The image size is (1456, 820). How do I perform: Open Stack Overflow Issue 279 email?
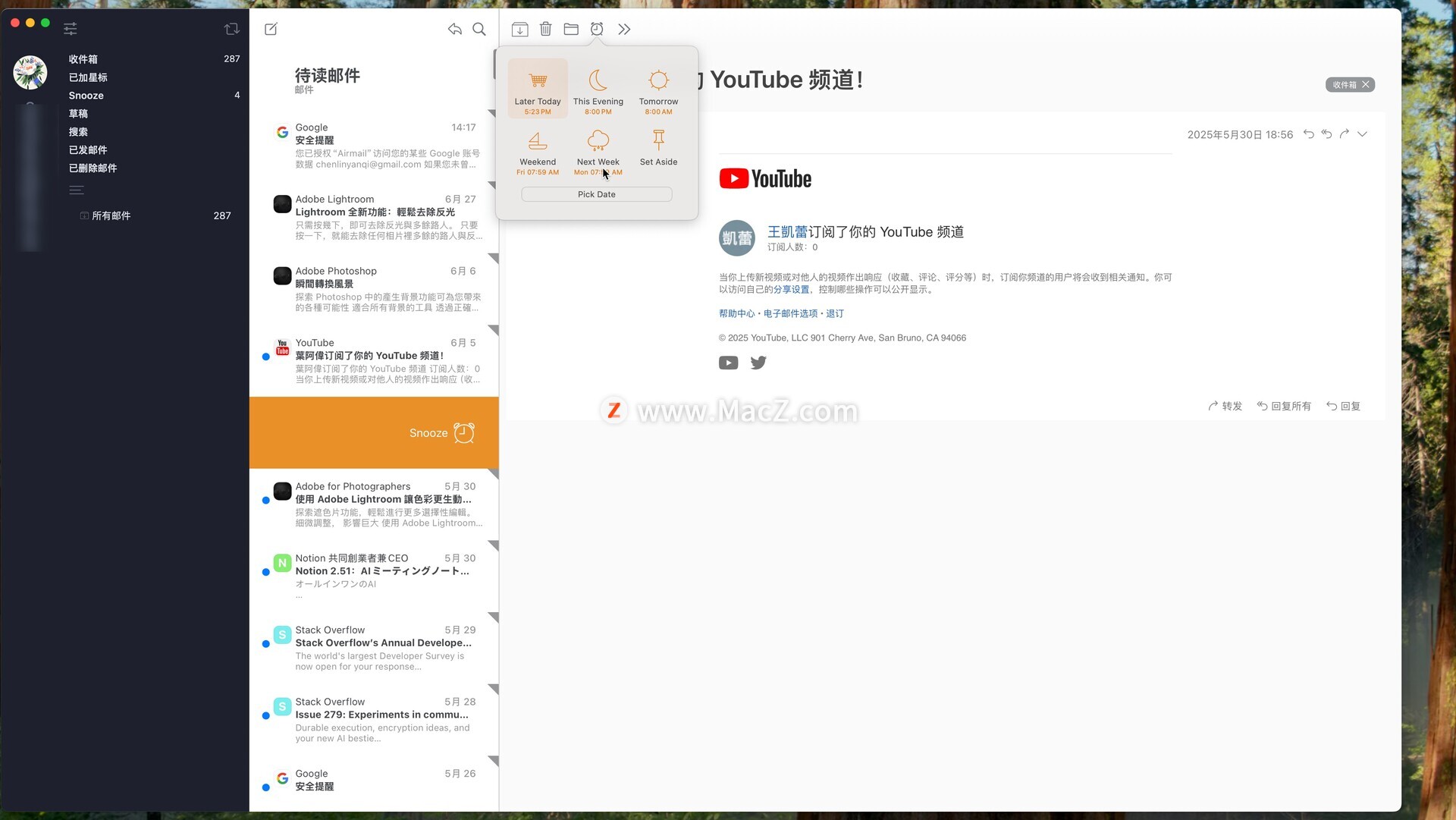coord(374,721)
